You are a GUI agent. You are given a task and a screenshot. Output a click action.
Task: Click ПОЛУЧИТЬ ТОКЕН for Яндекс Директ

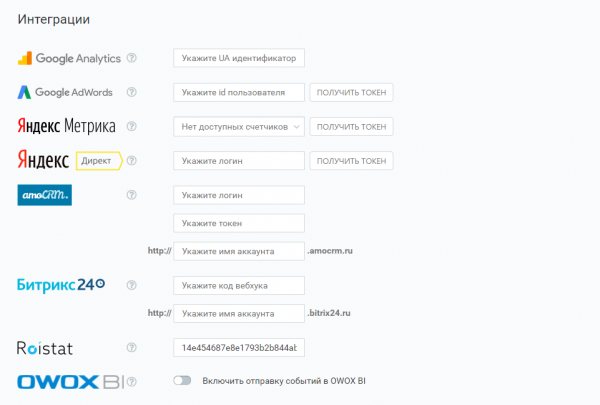351,161
